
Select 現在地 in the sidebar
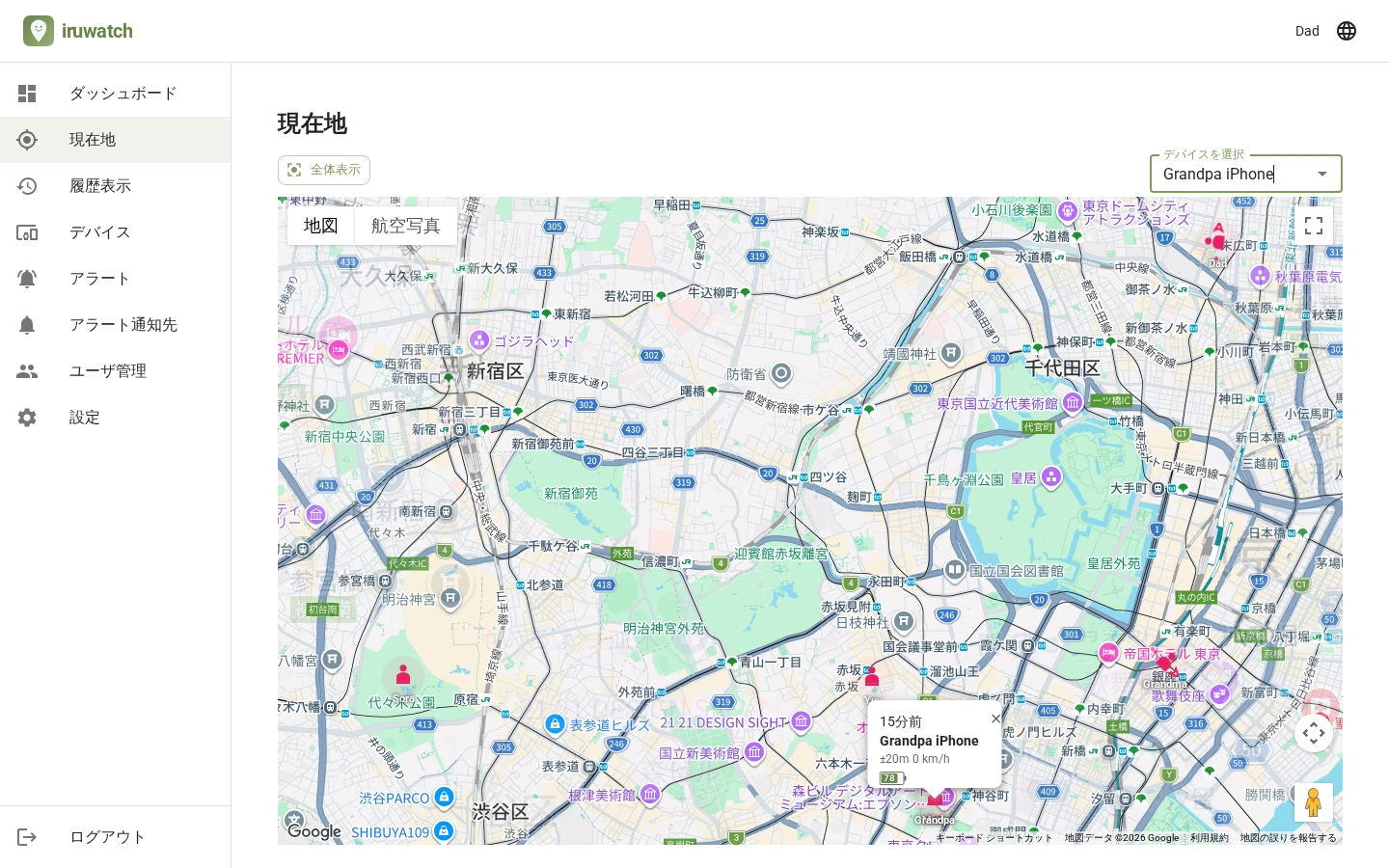click(x=116, y=140)
